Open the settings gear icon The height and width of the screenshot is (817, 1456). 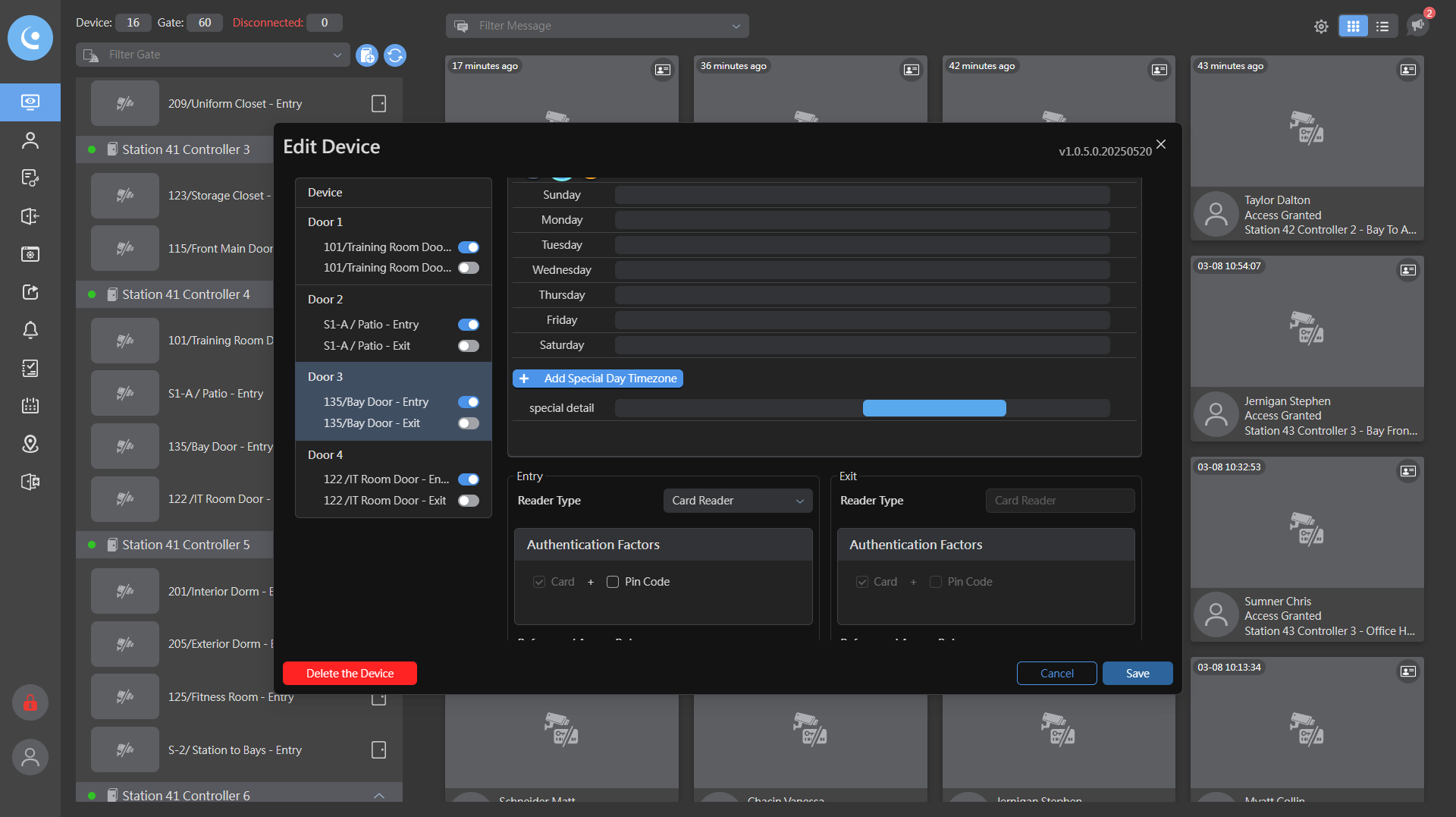coord(1321,27)
